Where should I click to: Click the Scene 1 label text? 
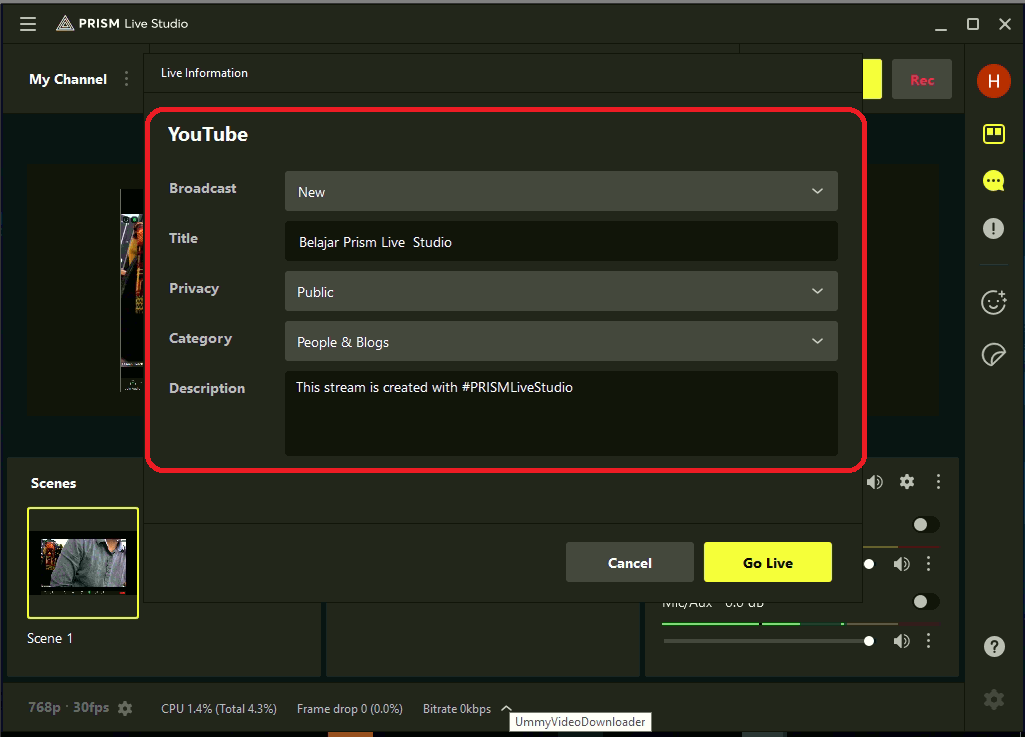click(50, 638)
